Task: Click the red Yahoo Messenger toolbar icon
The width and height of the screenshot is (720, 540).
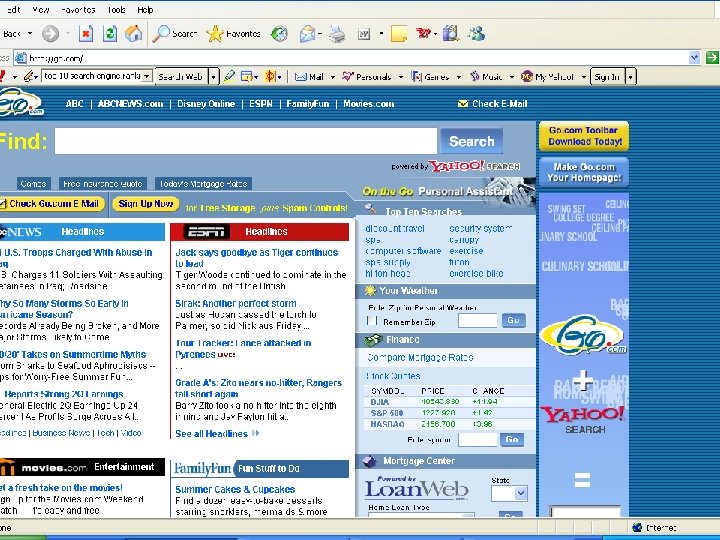Action: [x=423, y=33]
